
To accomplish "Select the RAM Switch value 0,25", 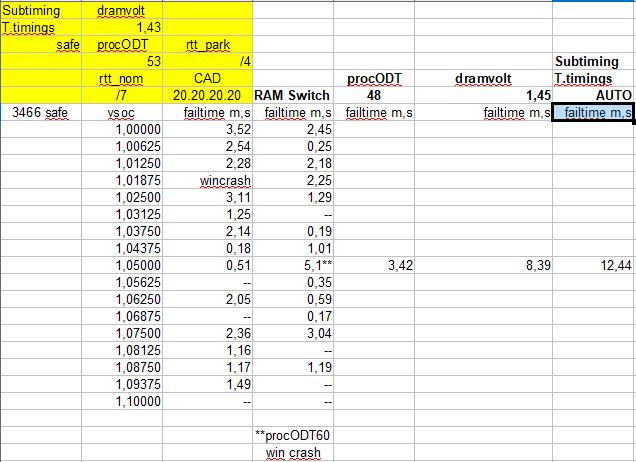I will click(x=293, y=146).
